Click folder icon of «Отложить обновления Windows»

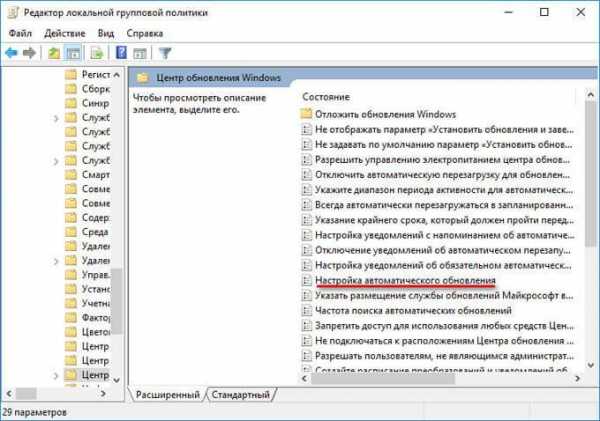click(x=306, y=114)
